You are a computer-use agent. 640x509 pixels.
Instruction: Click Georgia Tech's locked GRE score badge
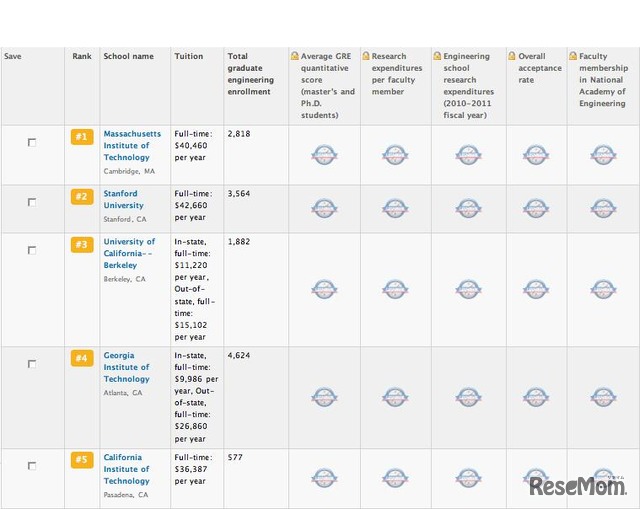(x=324, y=397)
